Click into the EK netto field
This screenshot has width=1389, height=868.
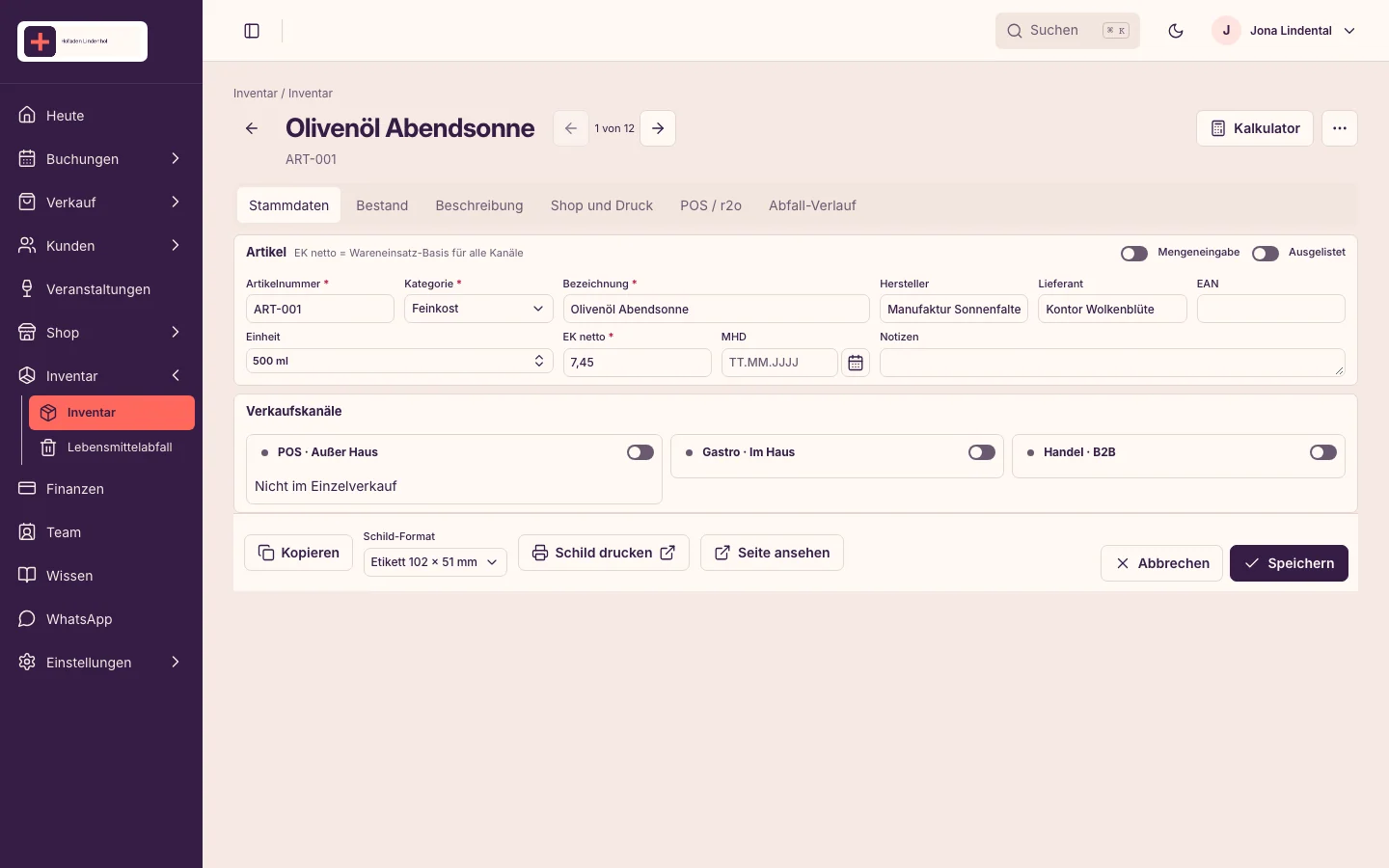[x=638, y=363]
